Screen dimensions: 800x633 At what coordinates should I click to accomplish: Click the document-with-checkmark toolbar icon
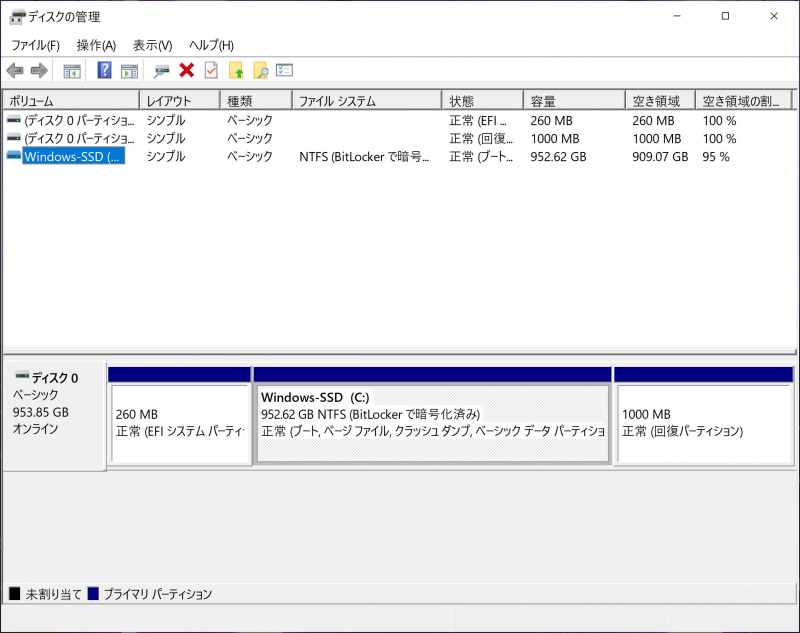point(210,70)
